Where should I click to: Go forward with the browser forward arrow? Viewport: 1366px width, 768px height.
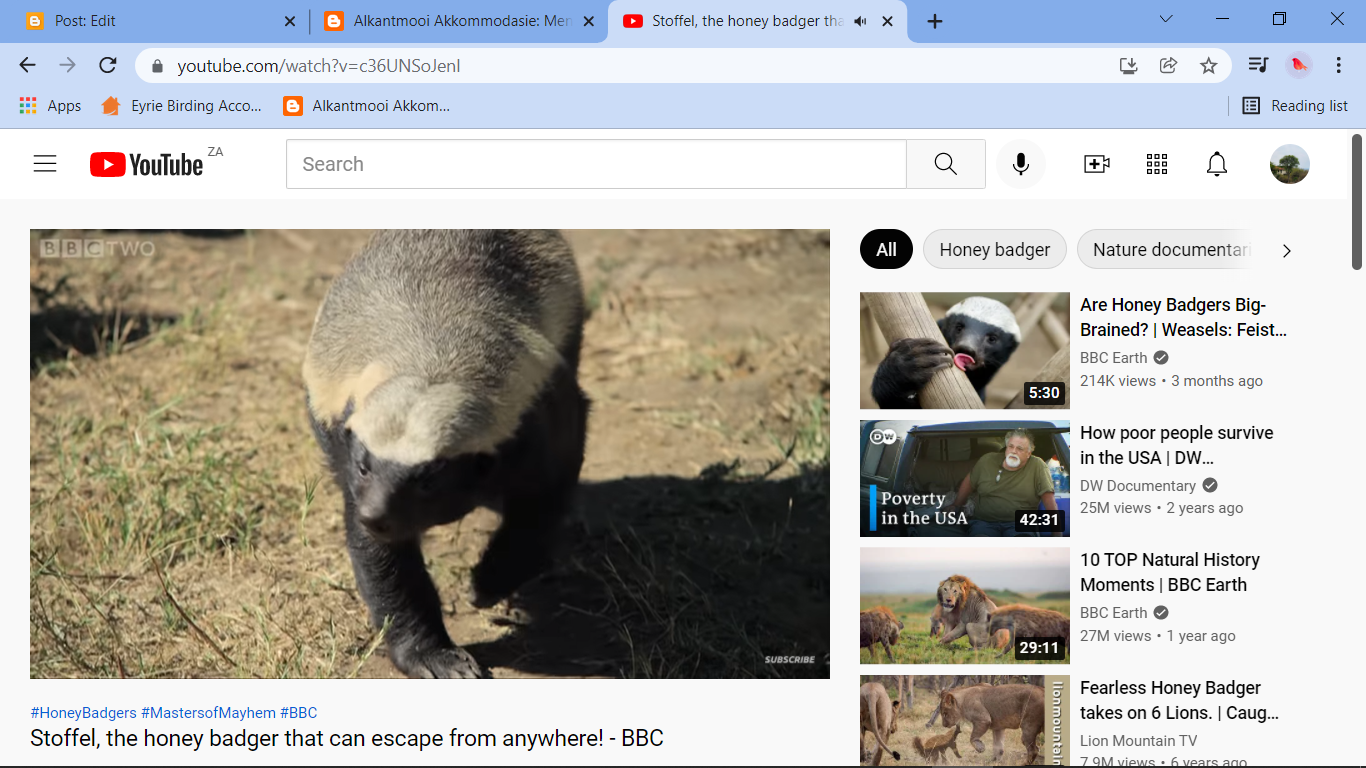click(x=67, y=65)
